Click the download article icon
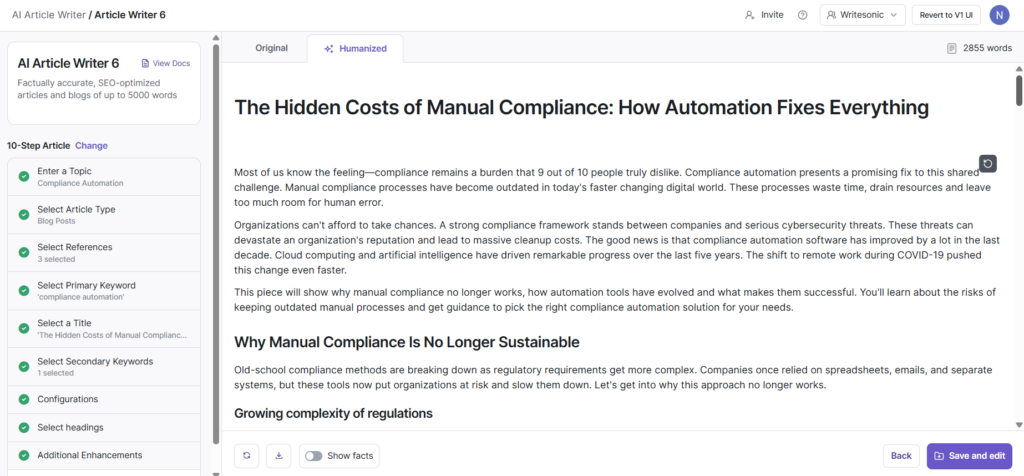Image resolution: width=1024 pixels, height=476 pixels. point(278,456)
